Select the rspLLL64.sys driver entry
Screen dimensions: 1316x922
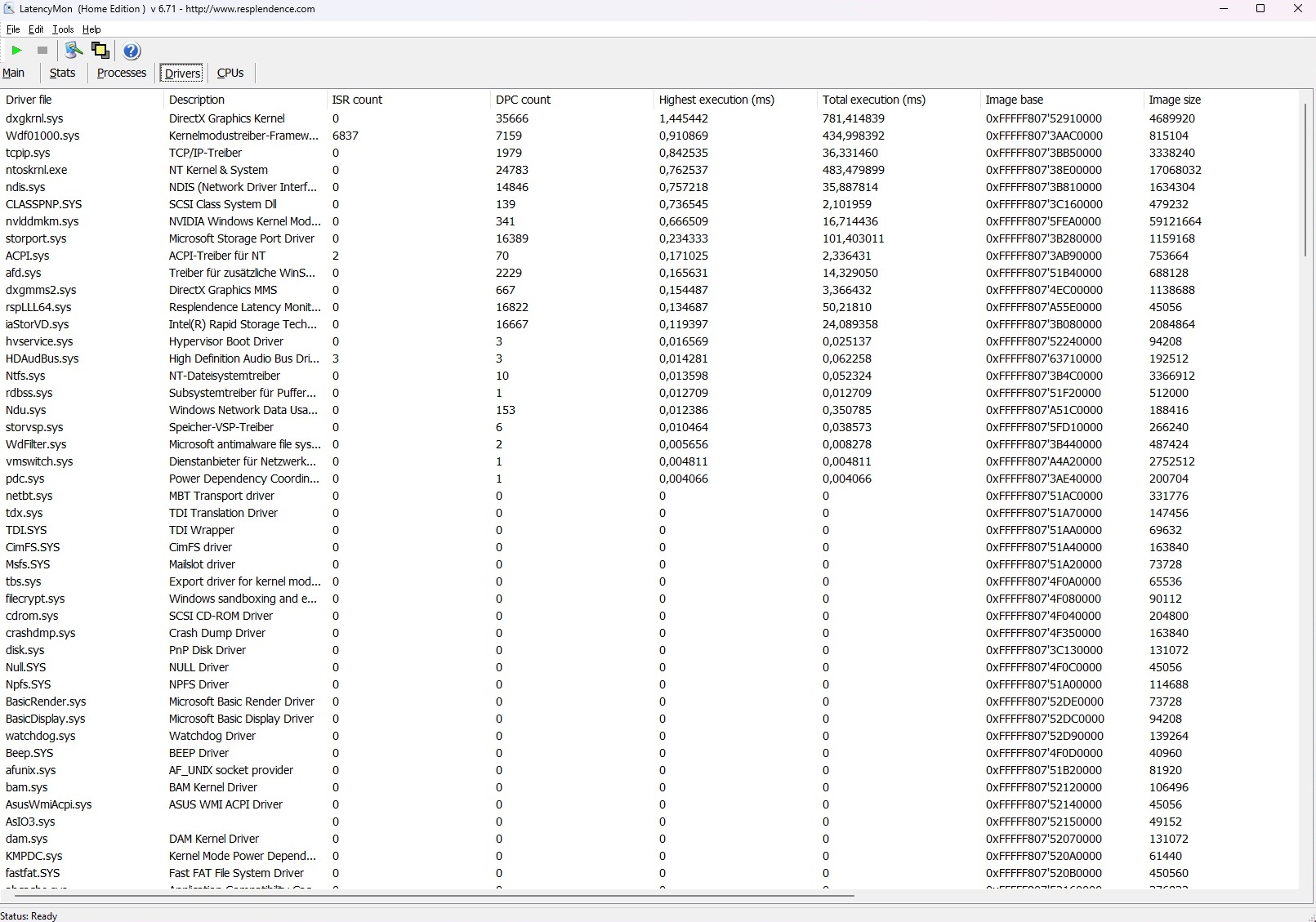tap(38, 307)
